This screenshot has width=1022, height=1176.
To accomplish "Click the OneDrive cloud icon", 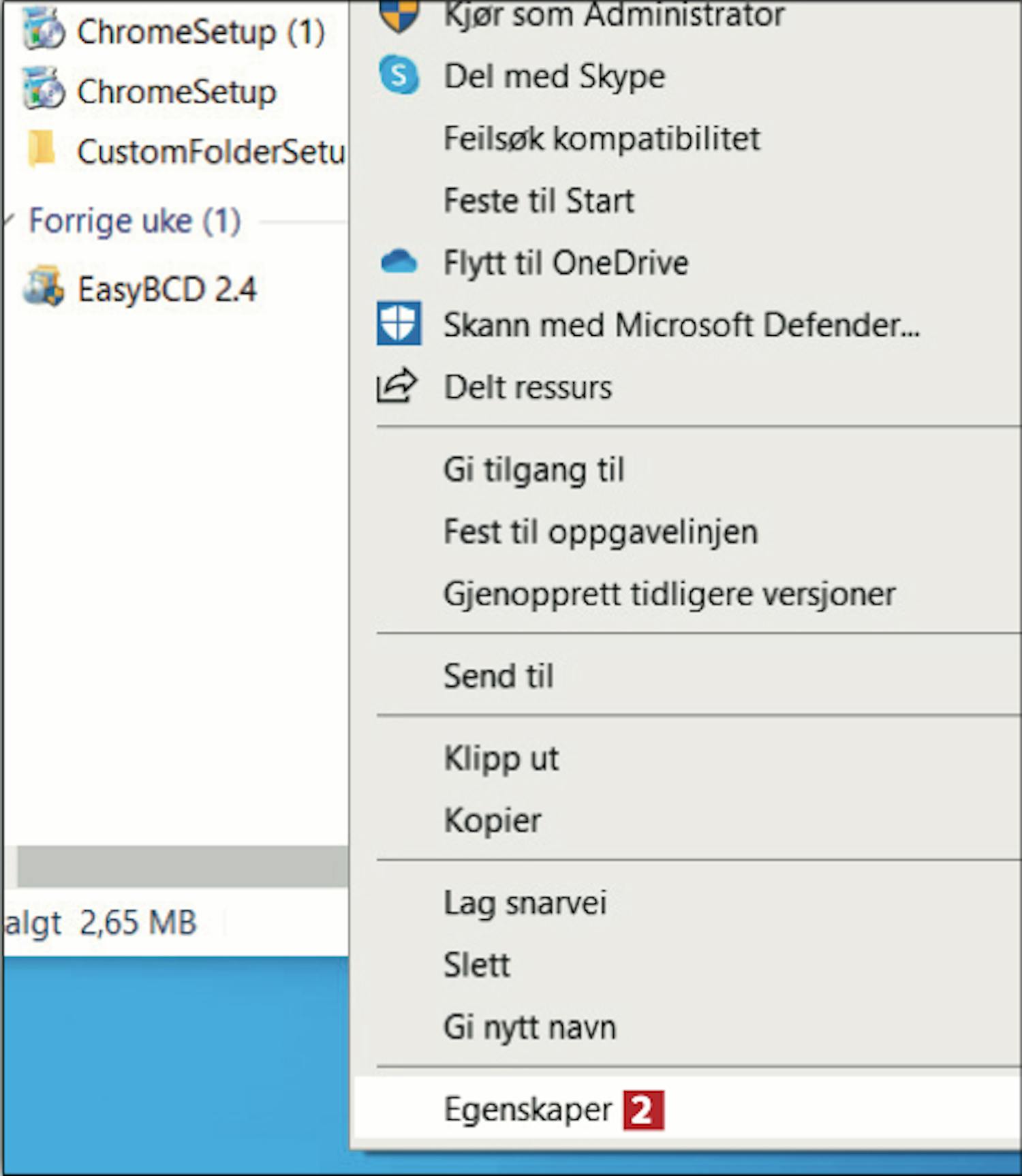I will (399, 262).
